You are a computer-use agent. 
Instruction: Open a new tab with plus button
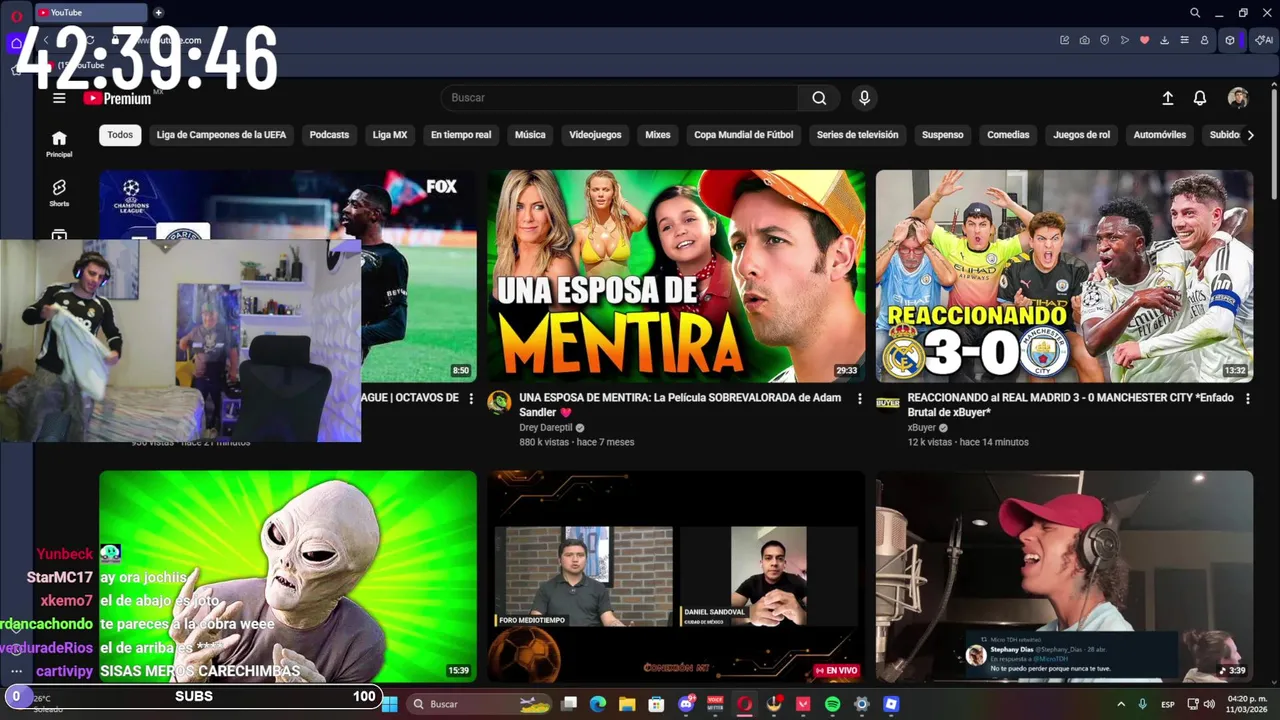tap(158, 13)
